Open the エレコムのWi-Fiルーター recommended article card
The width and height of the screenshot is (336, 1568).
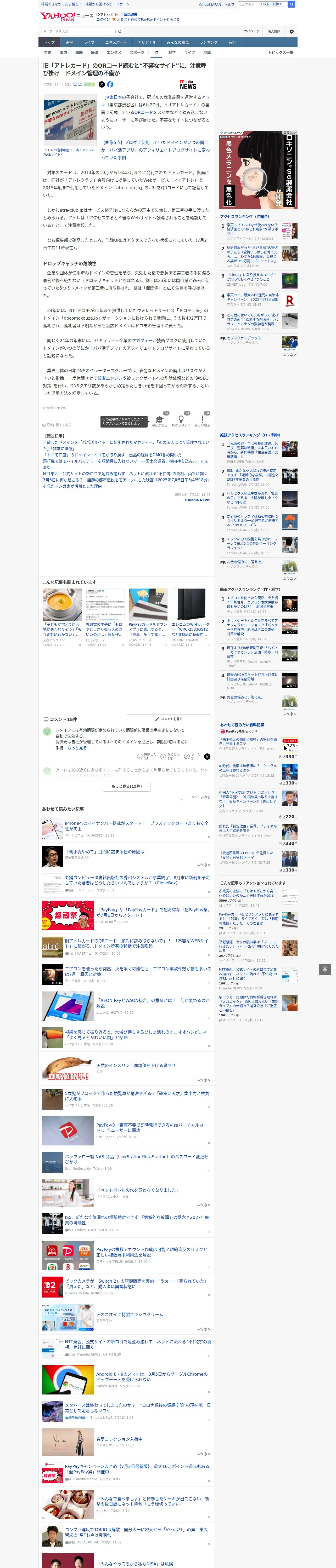(191, 629)
